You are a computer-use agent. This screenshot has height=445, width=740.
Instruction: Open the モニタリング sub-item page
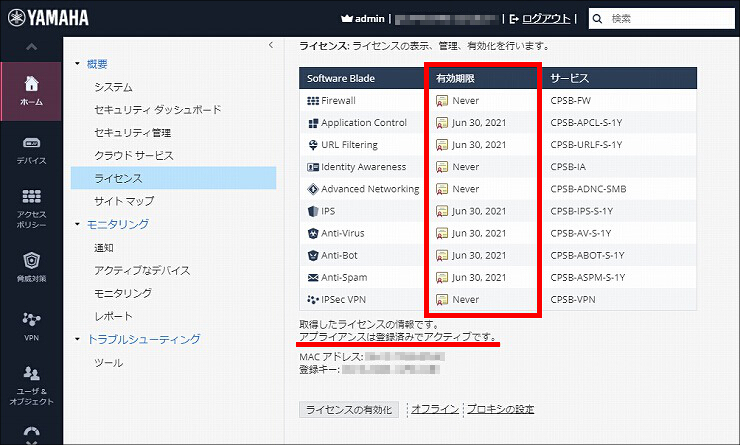coord(123,293)
